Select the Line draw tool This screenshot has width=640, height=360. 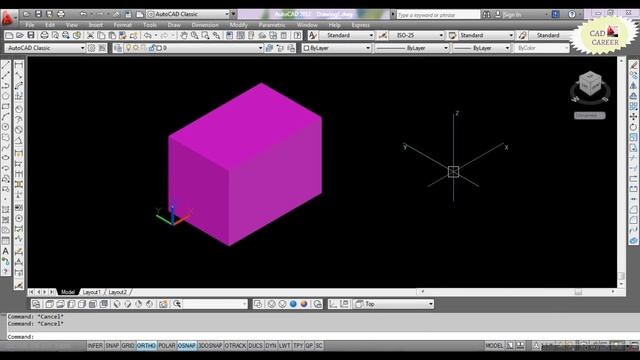(6, 65)
